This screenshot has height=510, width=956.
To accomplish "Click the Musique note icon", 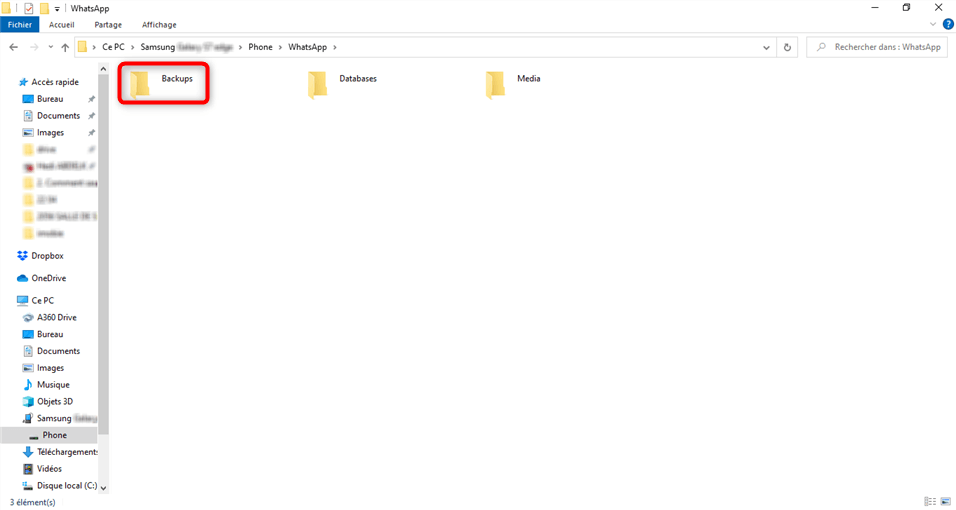I will coord(28,385).
